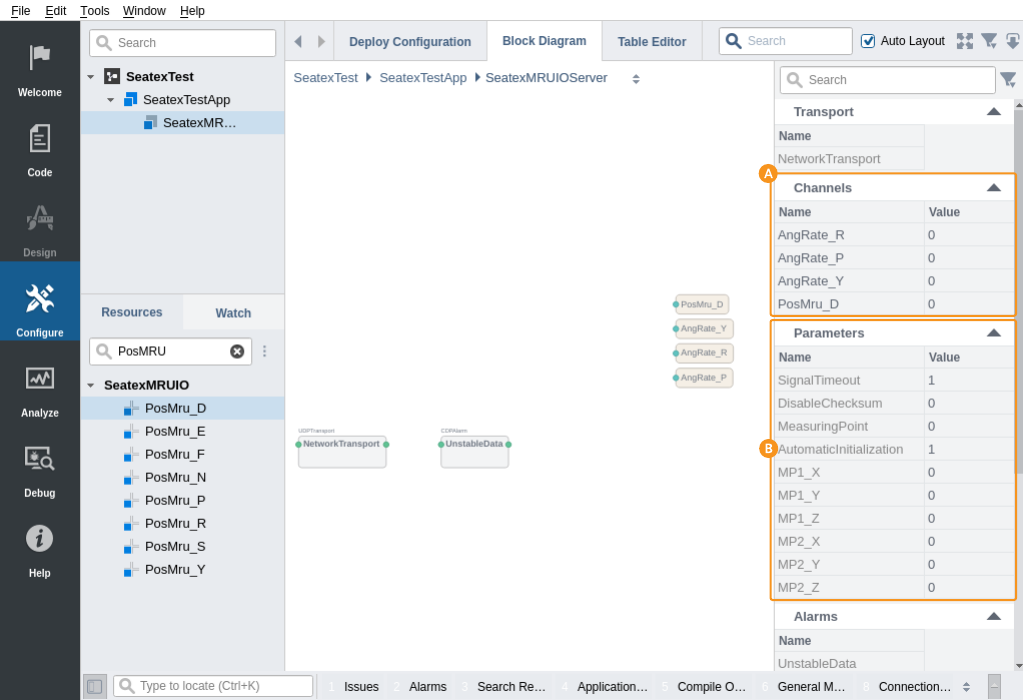Collapse the SeatexMRUIO resource group
Viewport: 1023px width, 700px height.
click(x=91, y=385)
